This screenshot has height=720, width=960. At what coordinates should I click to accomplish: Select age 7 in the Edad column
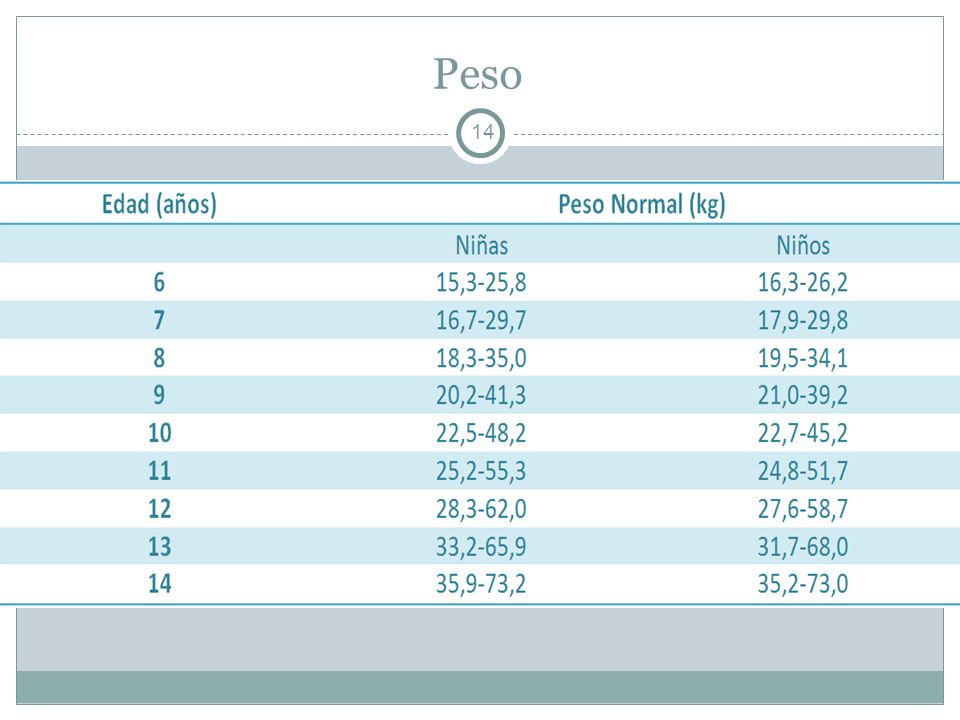pos(159,320)
